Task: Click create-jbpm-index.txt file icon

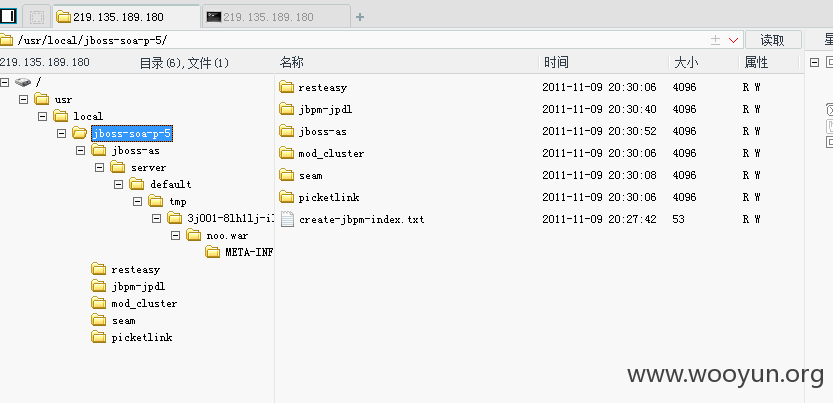Action: click(287, 219)
